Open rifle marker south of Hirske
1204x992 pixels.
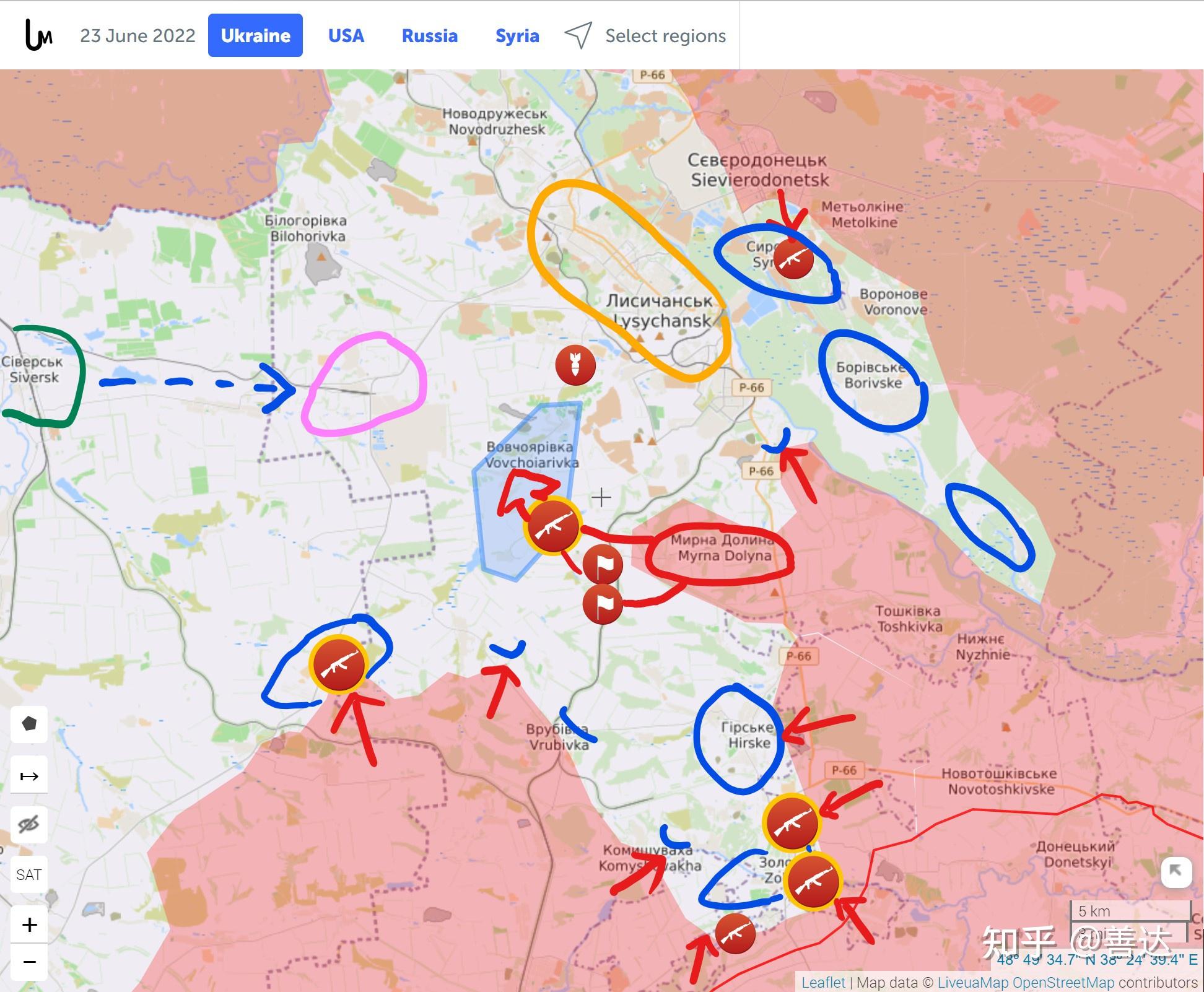792,822
